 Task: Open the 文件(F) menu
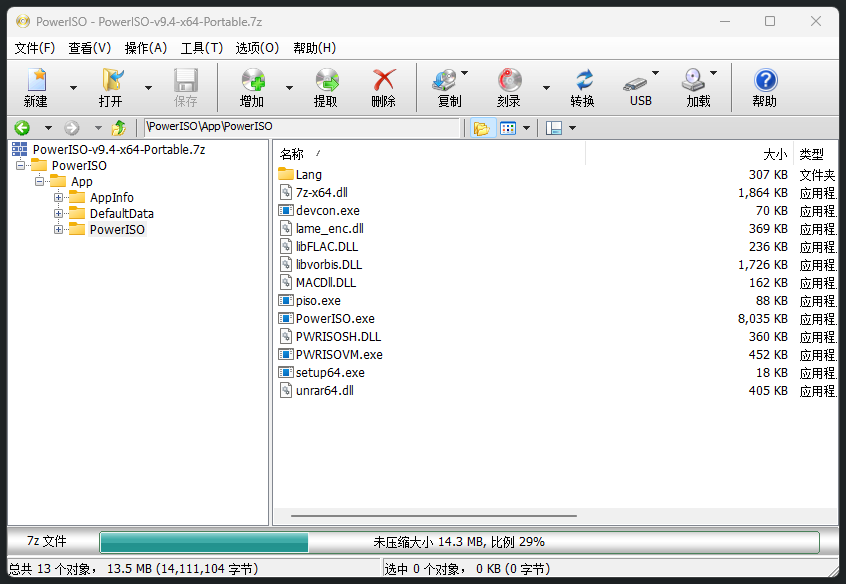(x=35, y=48)
